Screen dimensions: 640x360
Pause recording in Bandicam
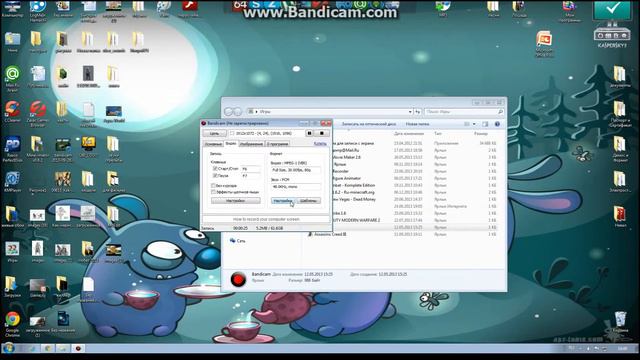(309, 133)
